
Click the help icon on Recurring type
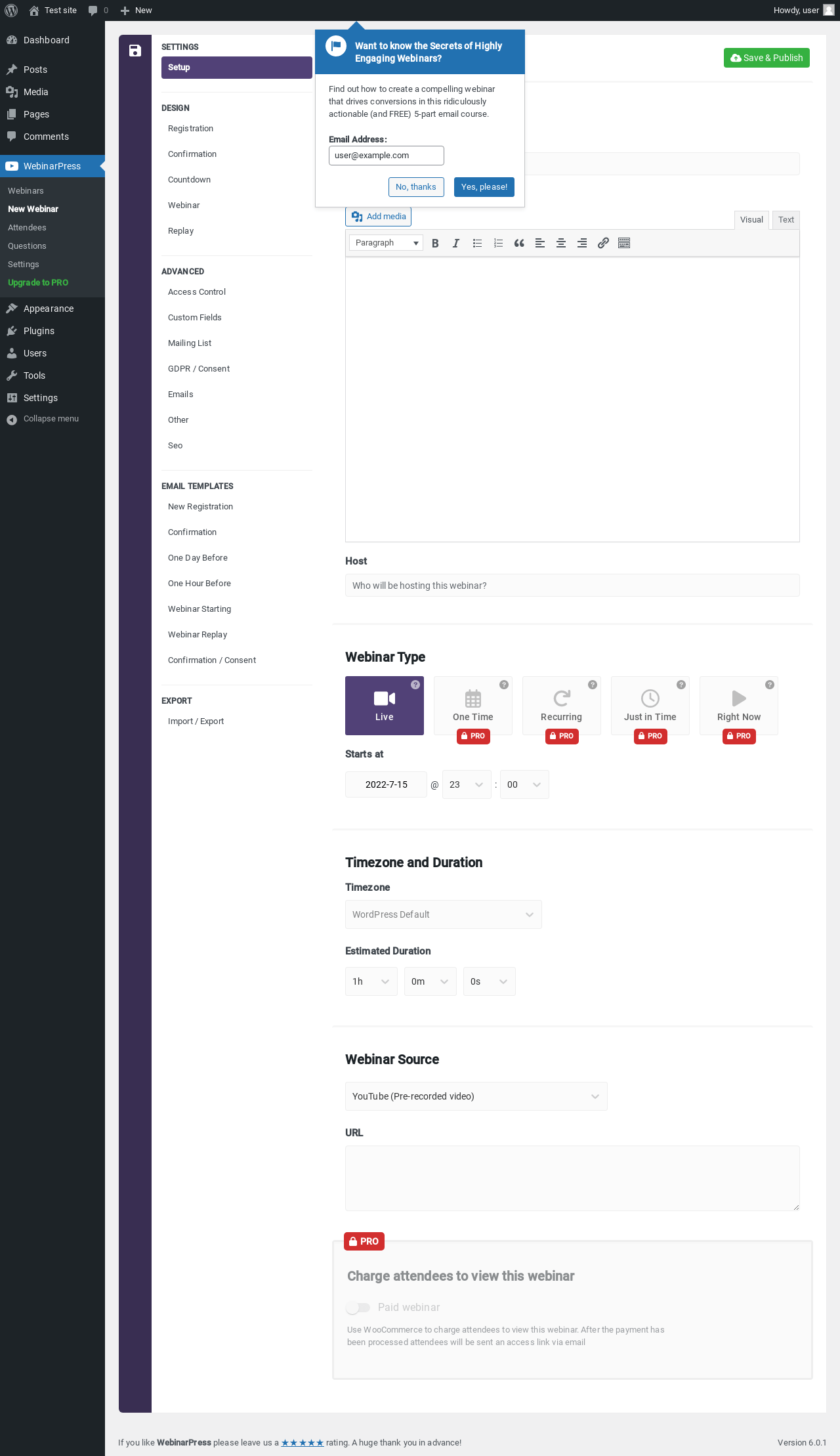coord(593,685)
